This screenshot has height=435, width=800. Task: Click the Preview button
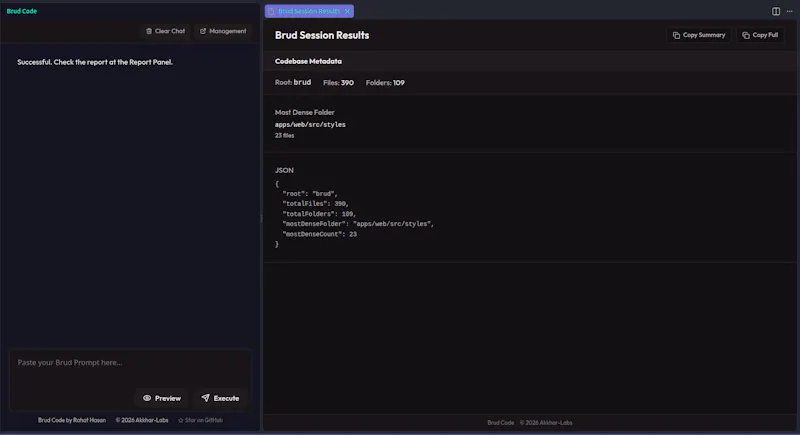(162, 398)
